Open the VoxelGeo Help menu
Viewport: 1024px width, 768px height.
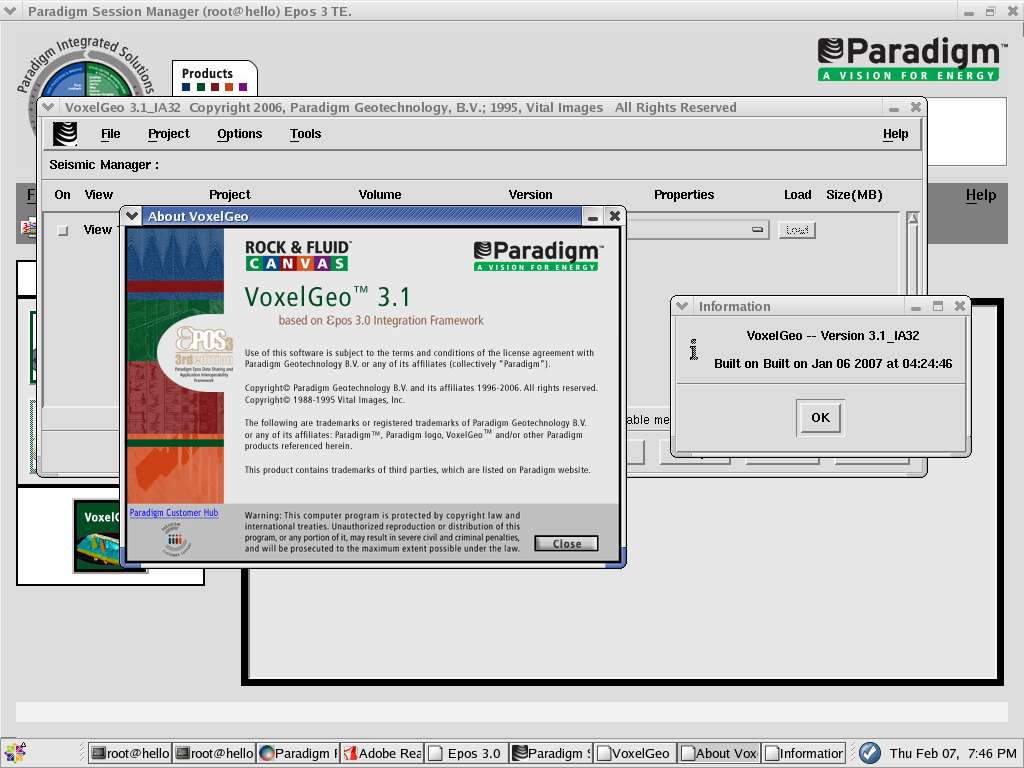895,134
